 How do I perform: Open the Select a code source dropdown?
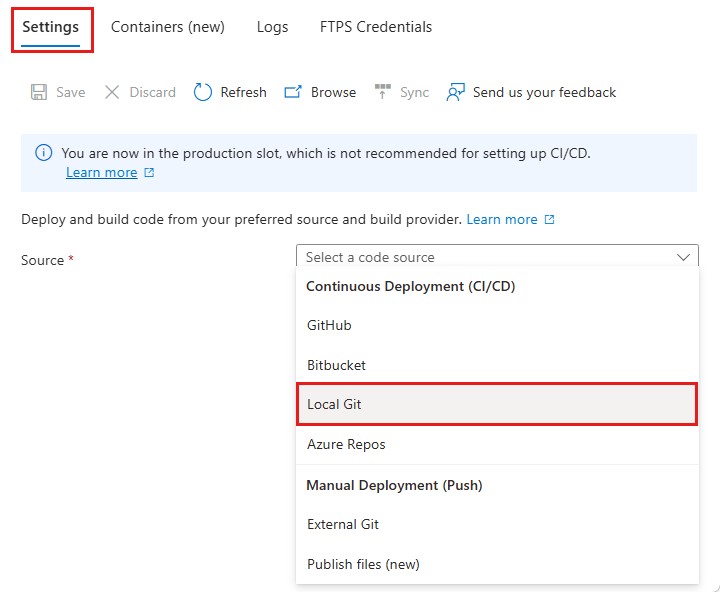click(x=497, y=256)
